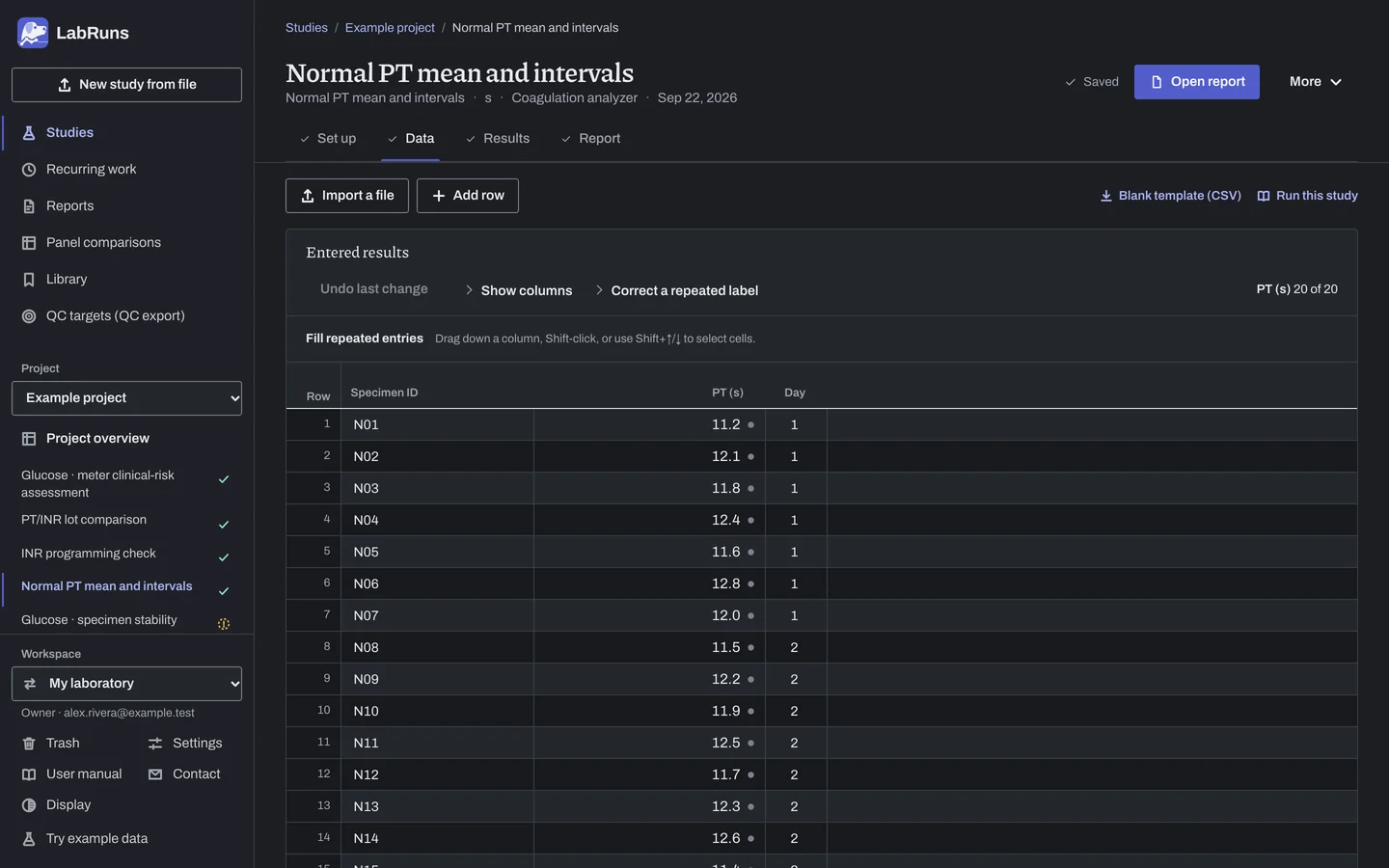Click Specimen ID cell N01

click(x=438, y=425)
